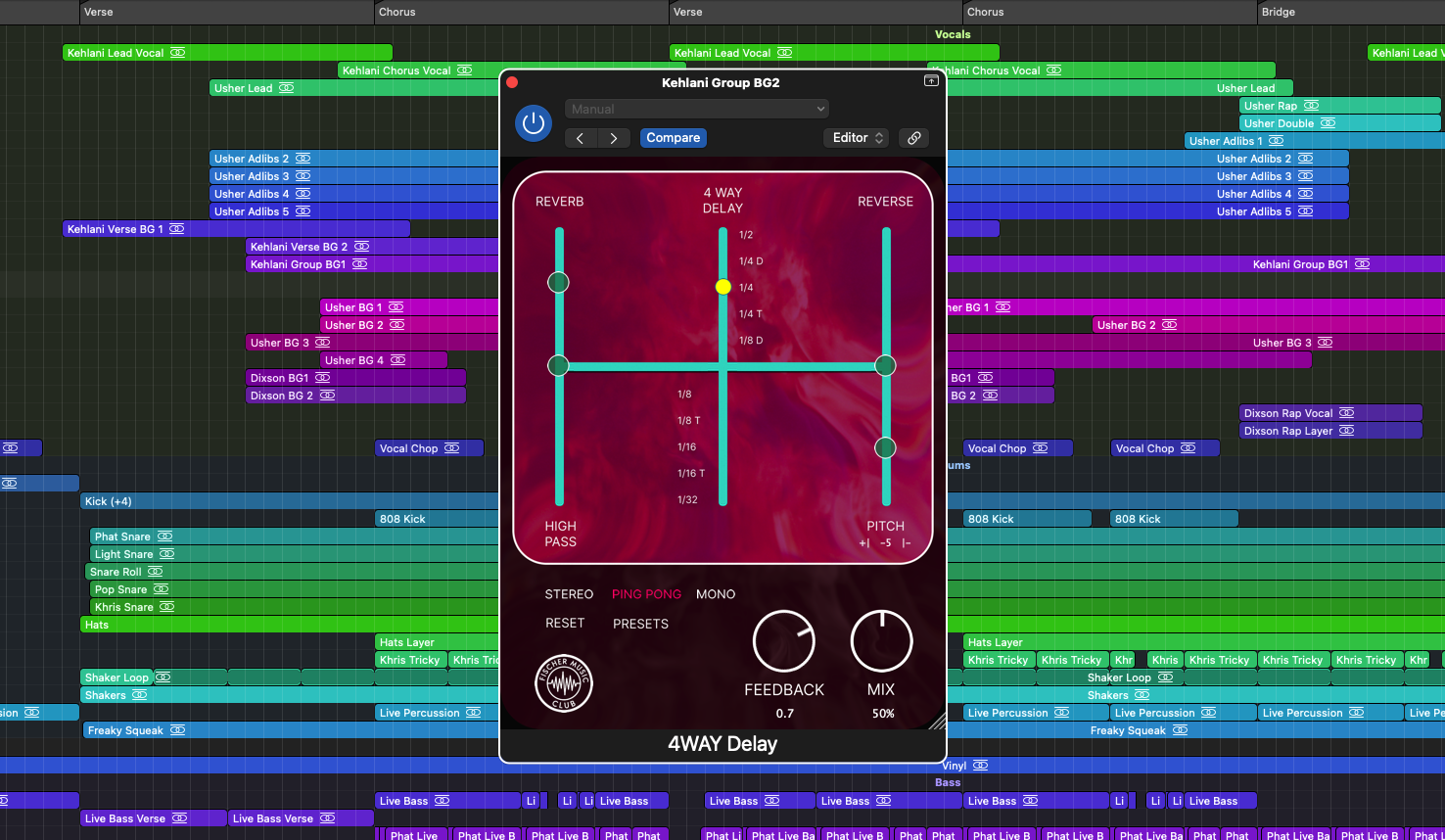Click the Compare button
Screen dimensions: 1445x840
(674, 138)
